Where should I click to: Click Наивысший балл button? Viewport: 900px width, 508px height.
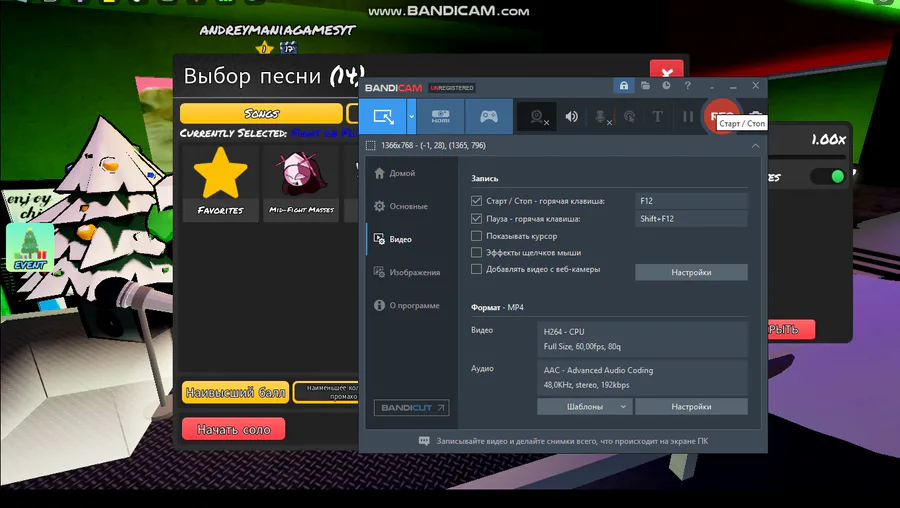click(235, 393)
